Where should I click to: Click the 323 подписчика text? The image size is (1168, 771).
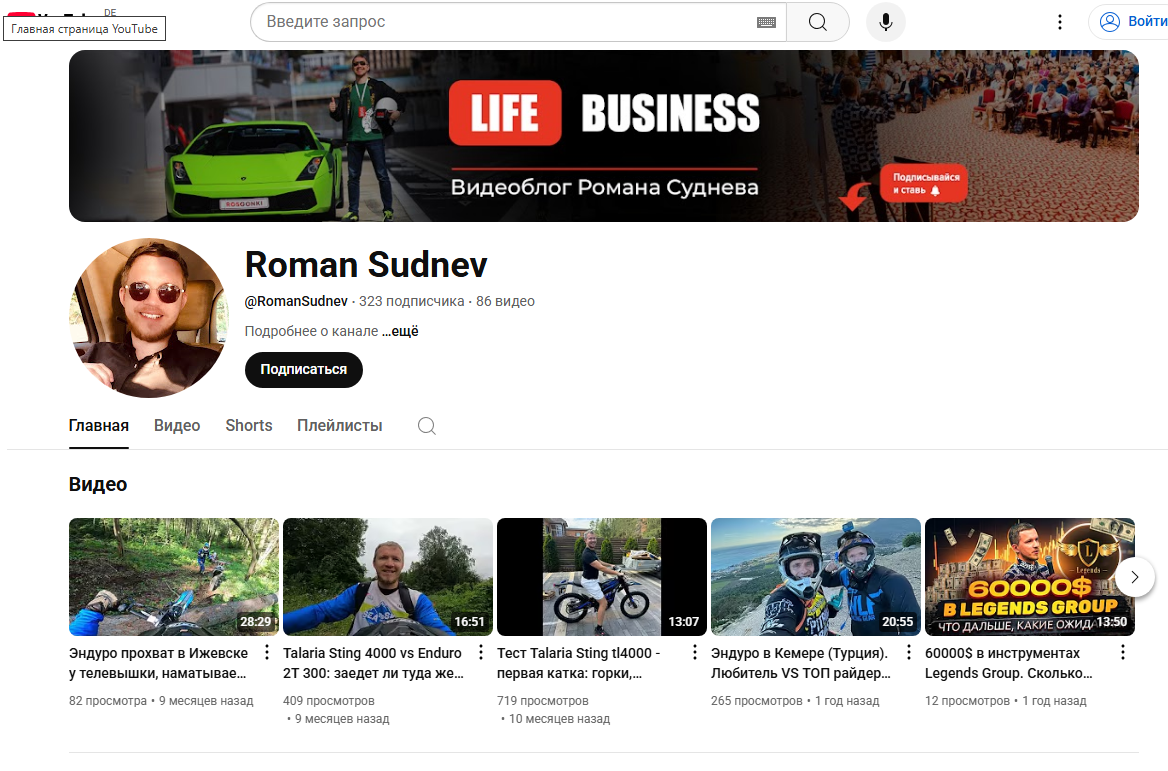pyautogui.click(x=411, y=301)
